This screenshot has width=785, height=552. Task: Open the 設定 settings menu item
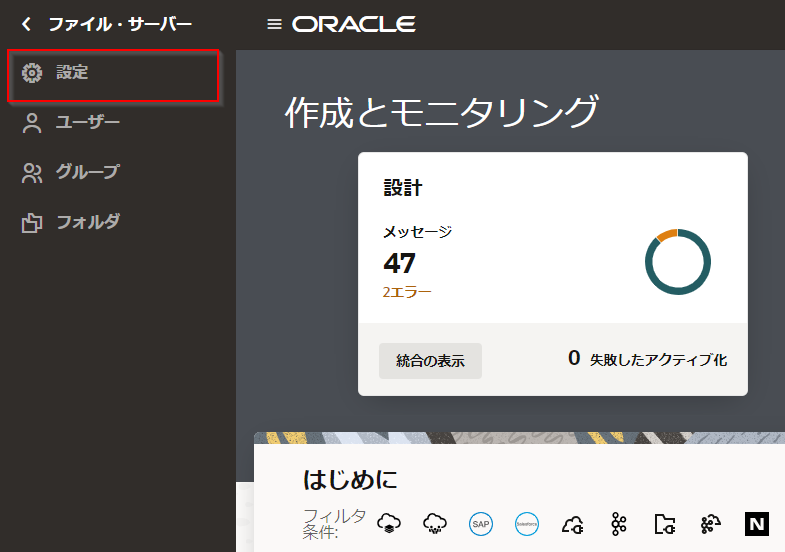[x=72, y=73]
